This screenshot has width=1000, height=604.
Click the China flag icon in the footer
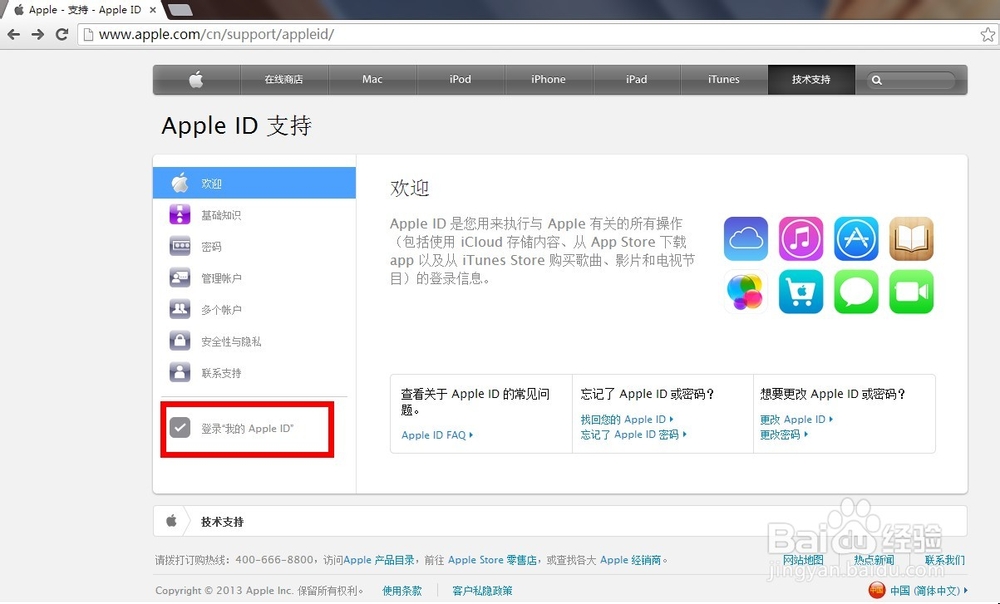click(x=877, y=590)
